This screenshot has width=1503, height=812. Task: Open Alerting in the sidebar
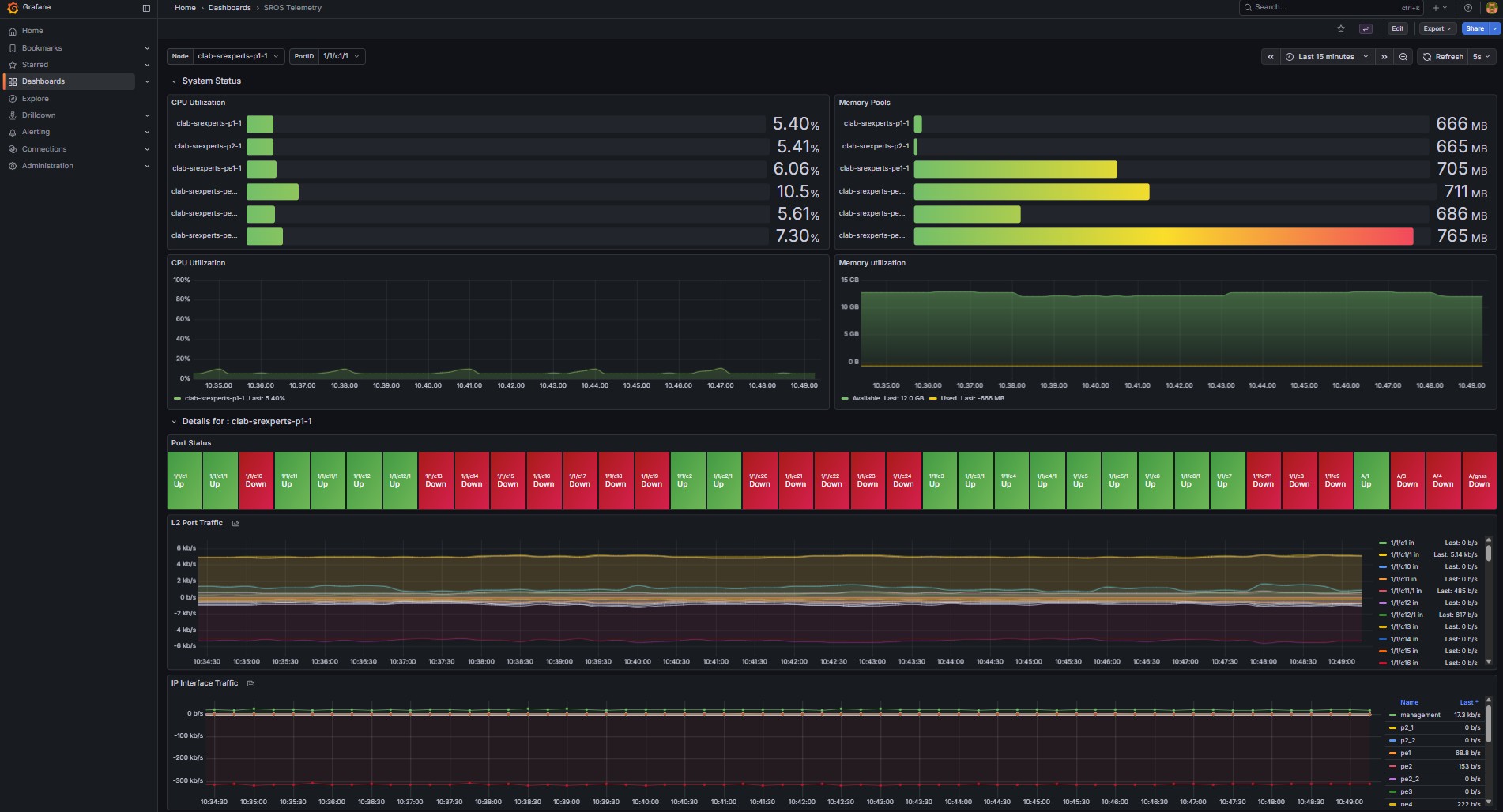pyautogui.click(x=36, y=132)
